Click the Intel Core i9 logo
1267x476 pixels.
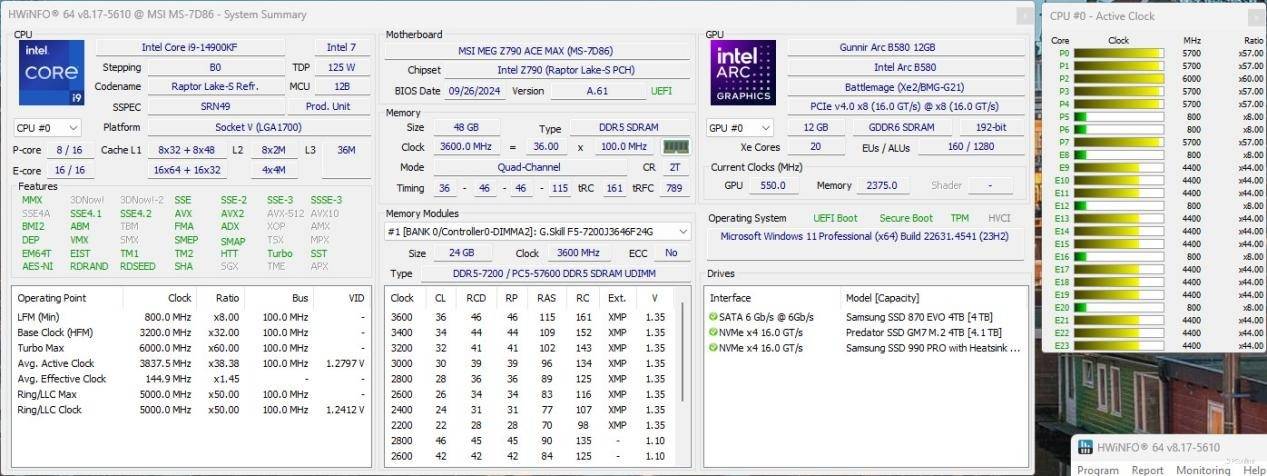tap(51, 73)
